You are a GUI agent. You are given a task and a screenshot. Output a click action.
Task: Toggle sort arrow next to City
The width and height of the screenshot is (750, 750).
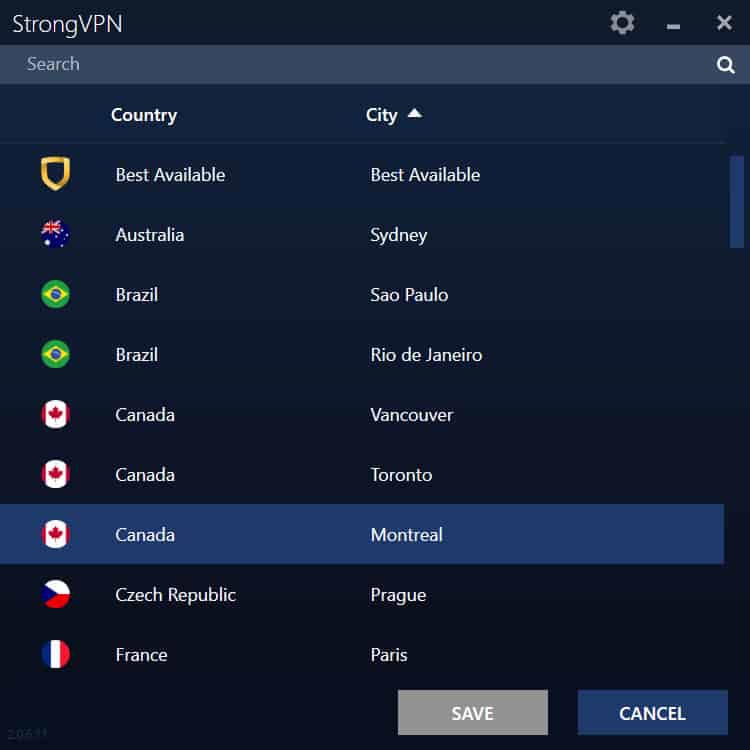(415, 113)
